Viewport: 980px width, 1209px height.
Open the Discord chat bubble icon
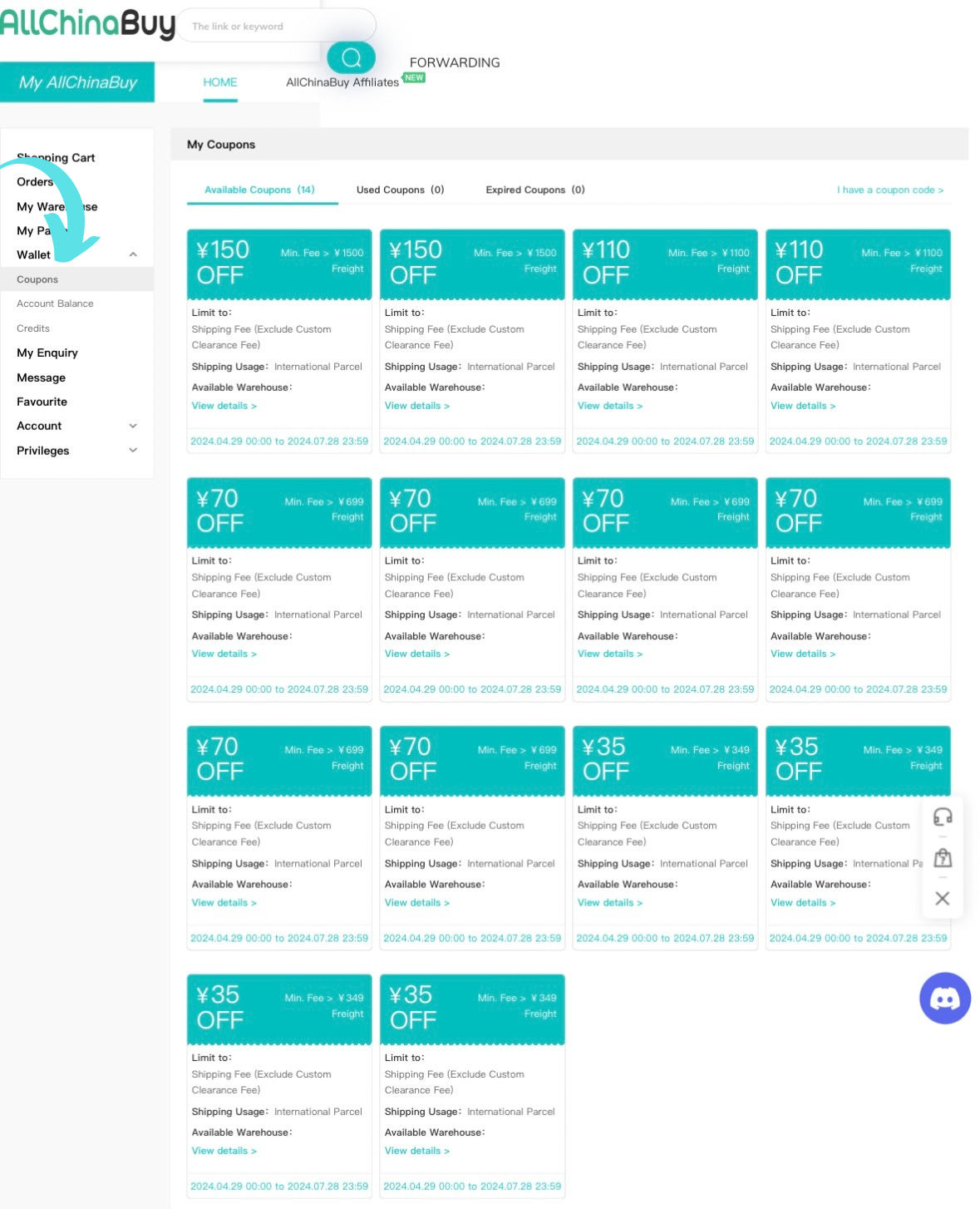[x=944, y=998]
